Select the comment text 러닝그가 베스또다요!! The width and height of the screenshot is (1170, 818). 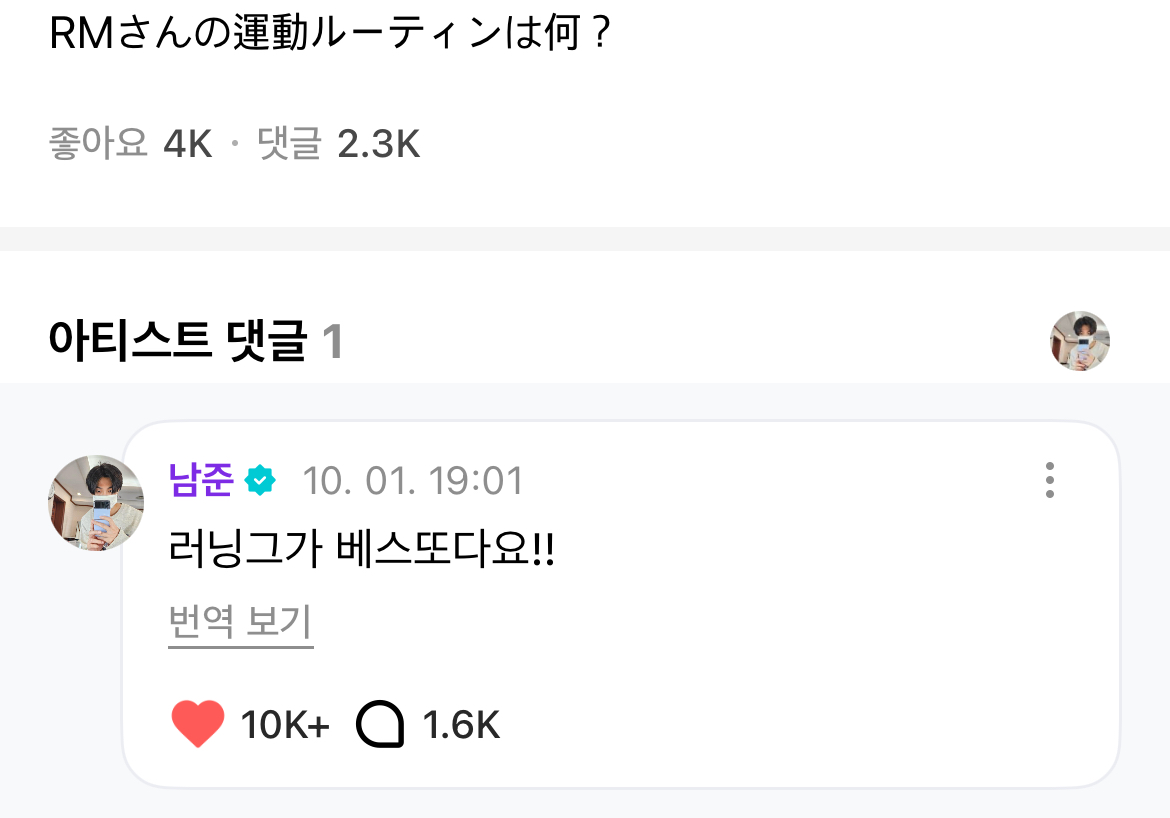coord(361,551)
